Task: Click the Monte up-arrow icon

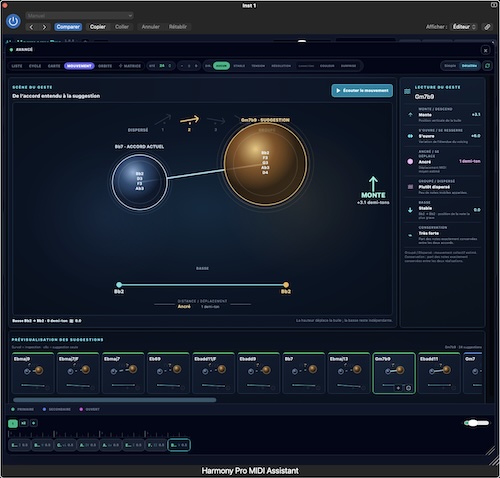Action: (x=410, y=115)
